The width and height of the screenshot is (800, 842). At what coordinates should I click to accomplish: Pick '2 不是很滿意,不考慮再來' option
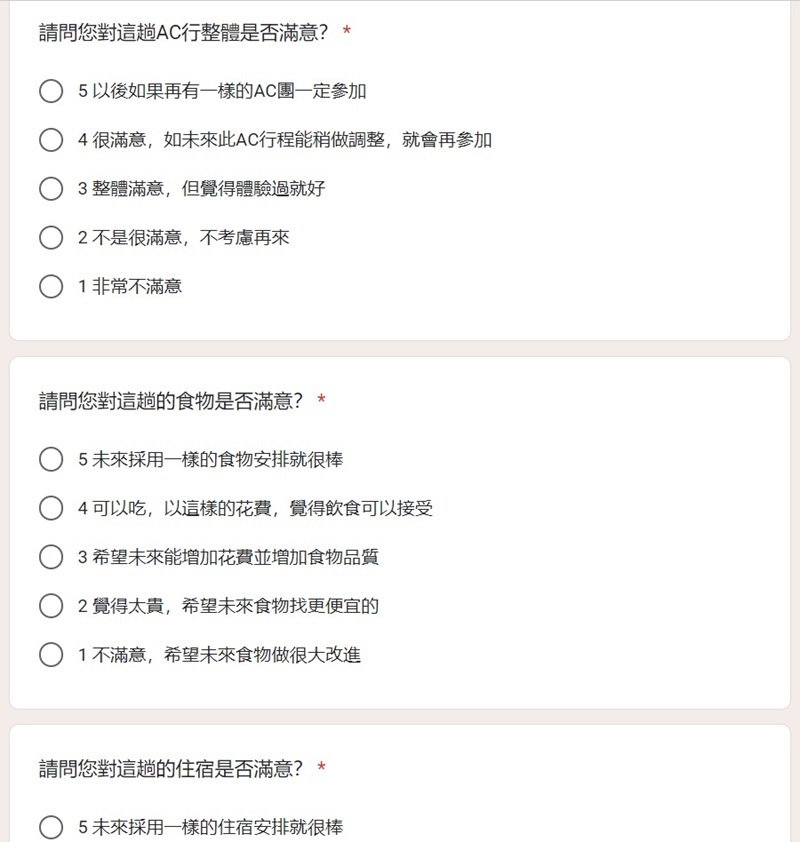click(x=51, y=237)
